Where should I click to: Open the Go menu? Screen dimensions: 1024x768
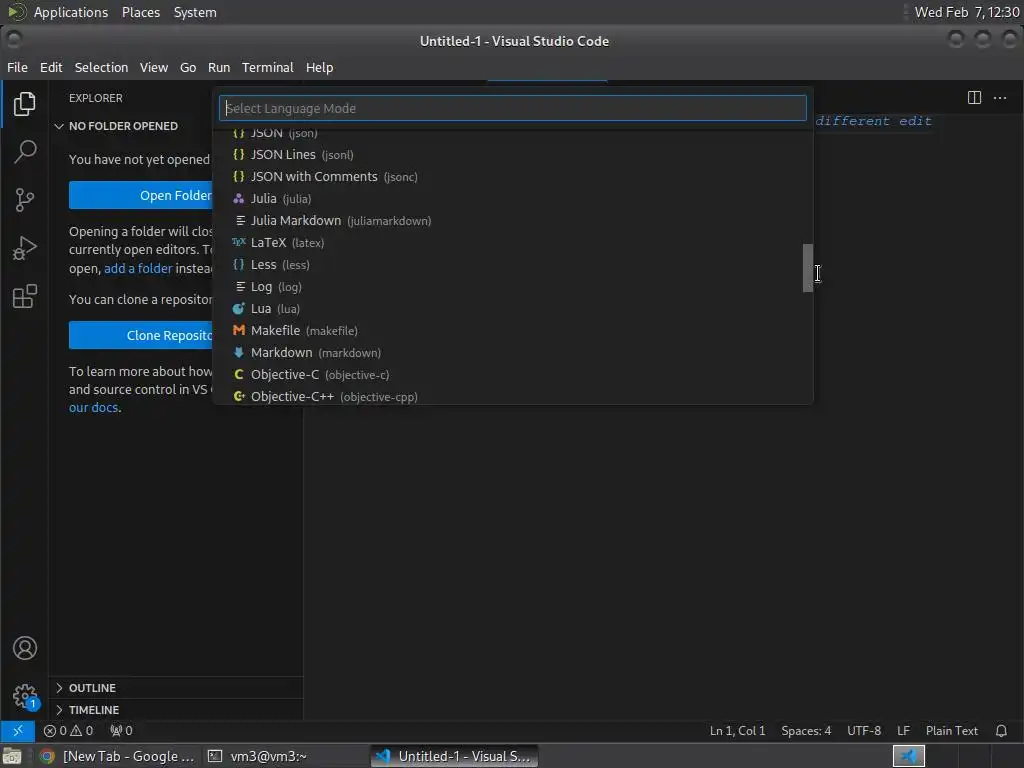(x=188, y=67)
